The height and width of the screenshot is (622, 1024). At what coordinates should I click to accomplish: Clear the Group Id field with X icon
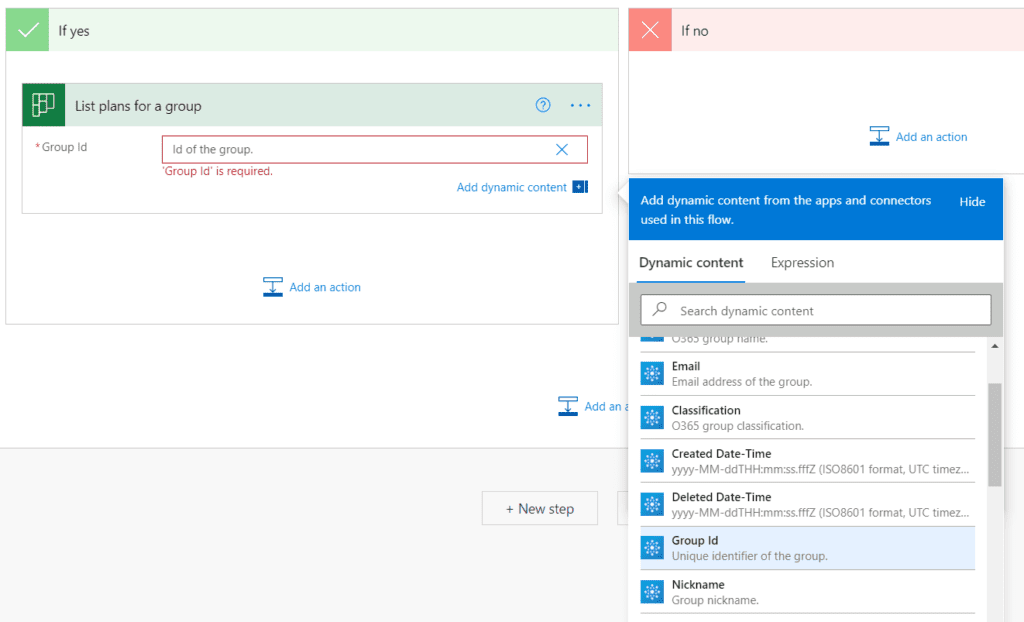pyautogui.click(x=562, y=150)
